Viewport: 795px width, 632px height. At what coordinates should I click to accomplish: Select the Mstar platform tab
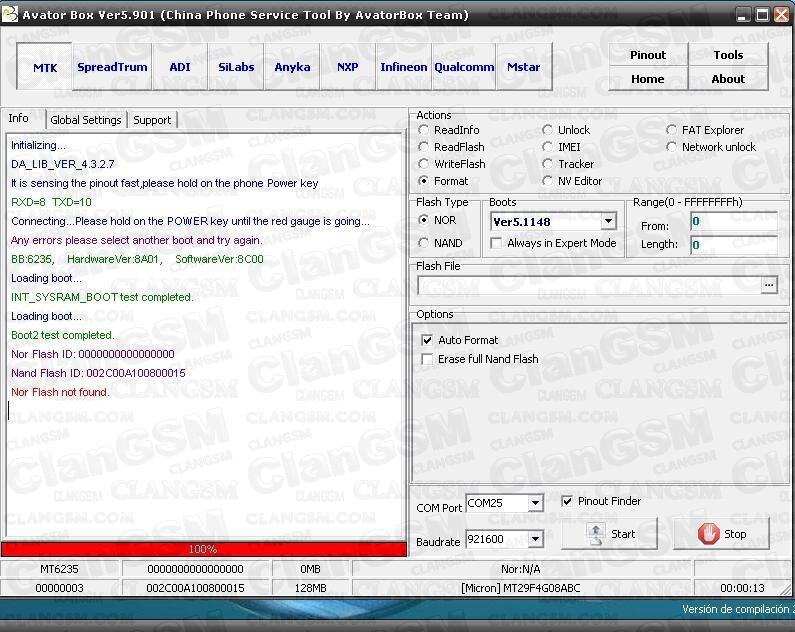(x=524, y=67)
